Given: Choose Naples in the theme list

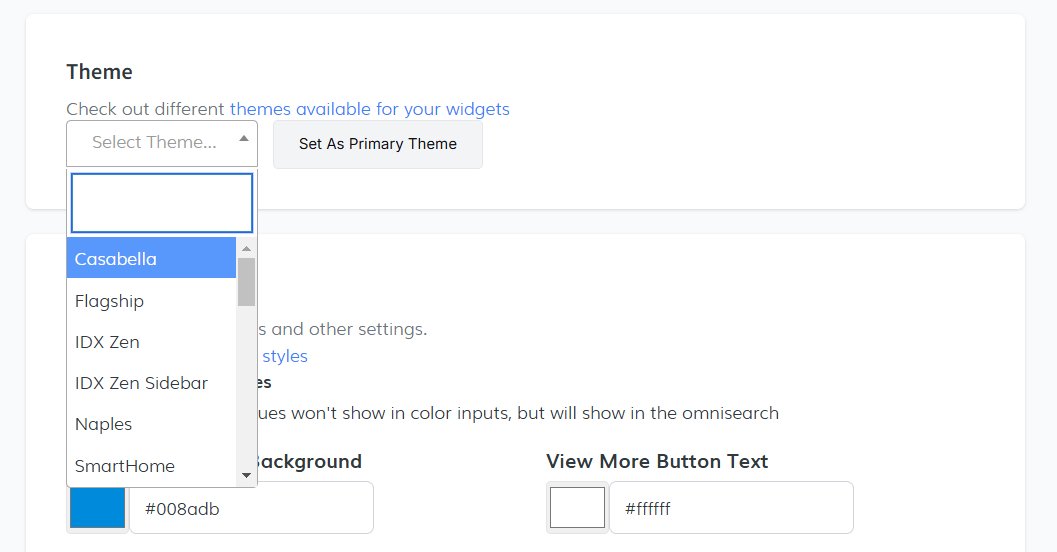Looking at the screenshot, I should click(151, 424).
